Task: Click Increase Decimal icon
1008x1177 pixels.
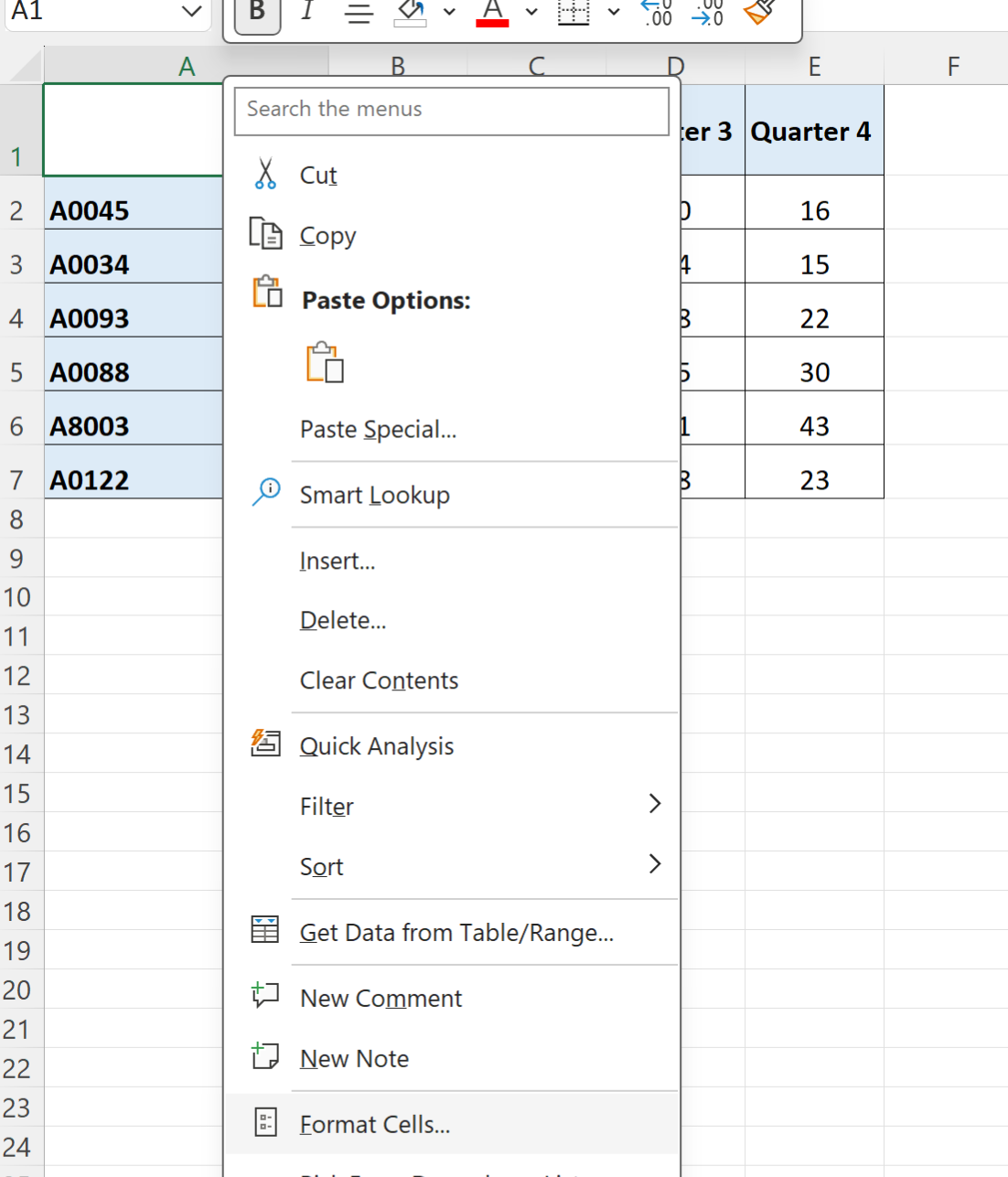Action: coord(657,13)
